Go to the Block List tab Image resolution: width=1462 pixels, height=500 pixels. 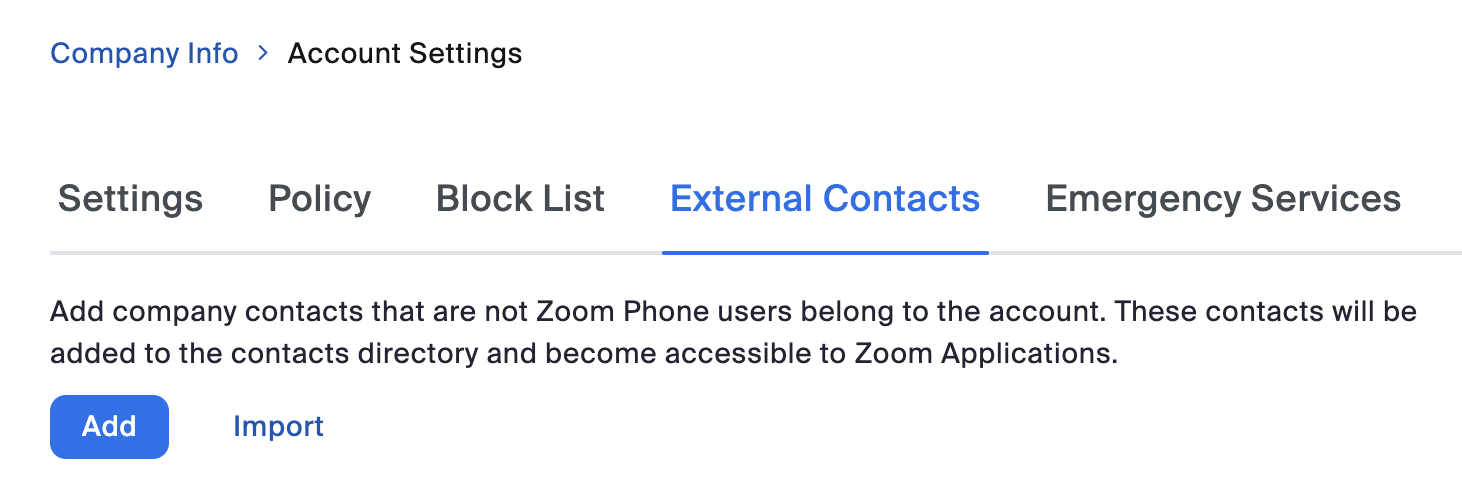(520, 198)
